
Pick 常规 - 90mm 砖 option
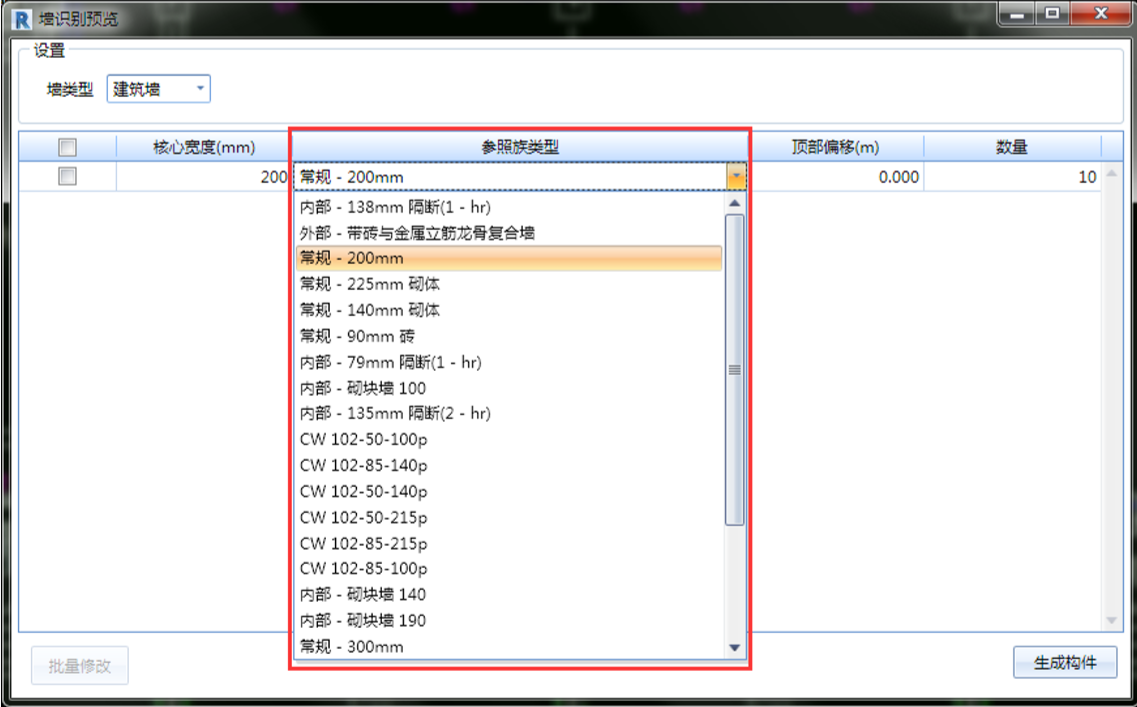coord(509,336)
